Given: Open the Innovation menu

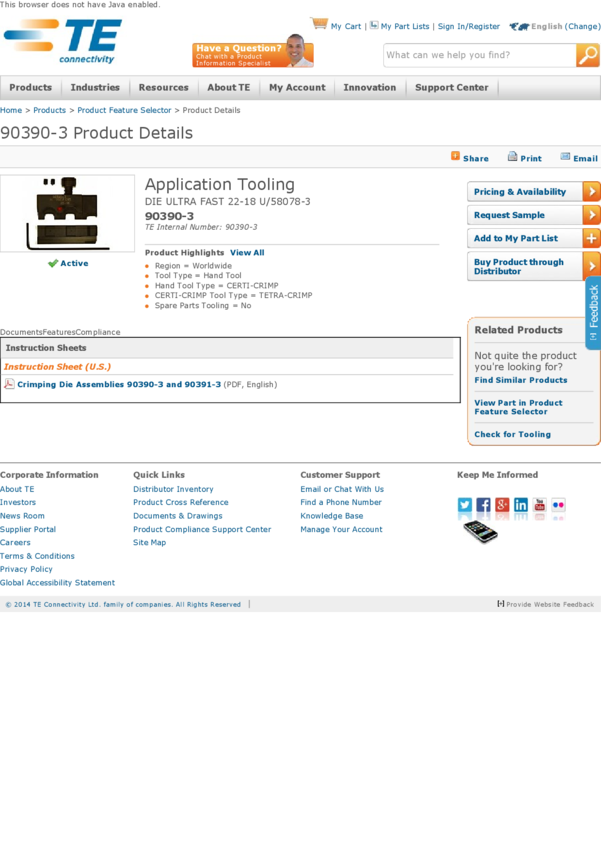Looking at the screenshot, I should click(x=370, y=87).
